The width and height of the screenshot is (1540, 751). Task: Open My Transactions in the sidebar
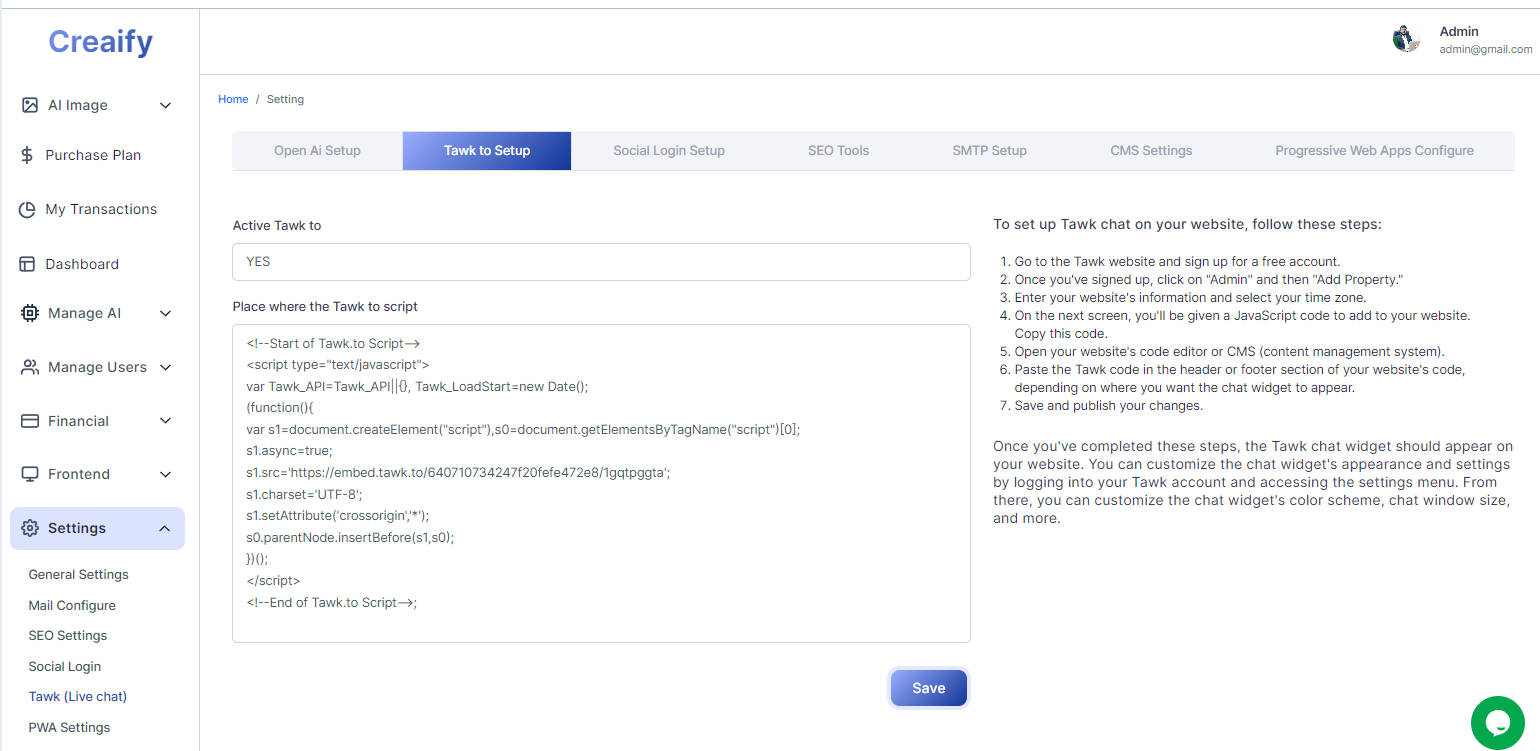click(x=101, y=209)
